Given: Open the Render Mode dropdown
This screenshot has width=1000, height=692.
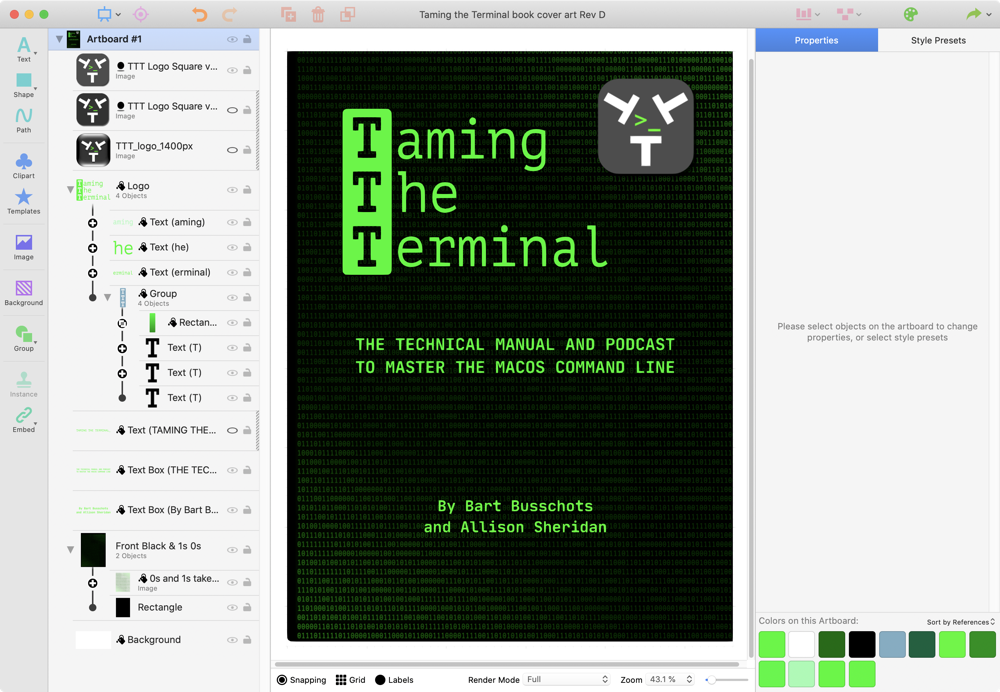Looking at the screenshot, I should pyautogui.click(x=567, y=680).
